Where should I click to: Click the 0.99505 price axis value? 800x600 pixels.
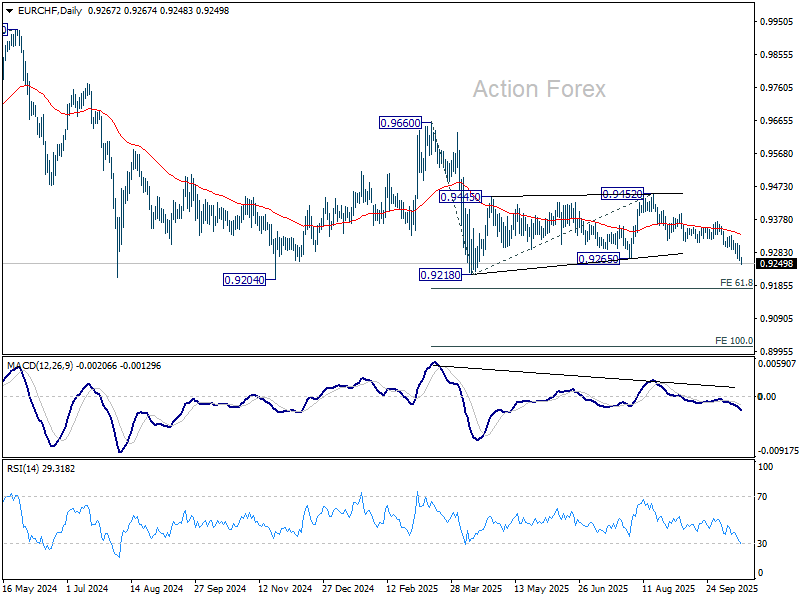pyautogui.click(x=777, y=21)
